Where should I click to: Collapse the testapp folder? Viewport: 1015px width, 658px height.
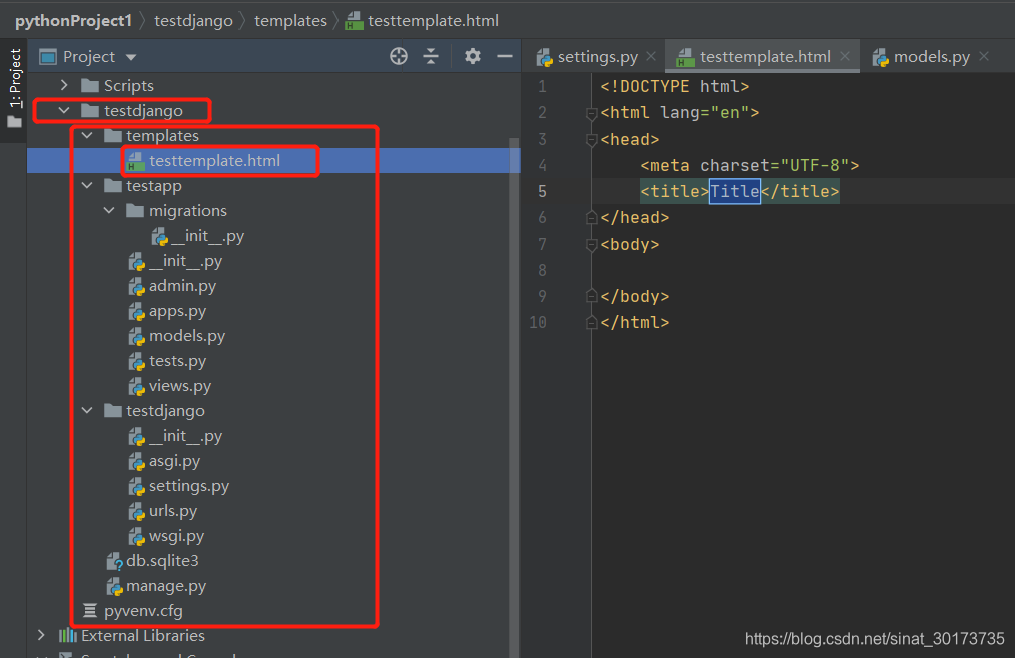(86, 185)
